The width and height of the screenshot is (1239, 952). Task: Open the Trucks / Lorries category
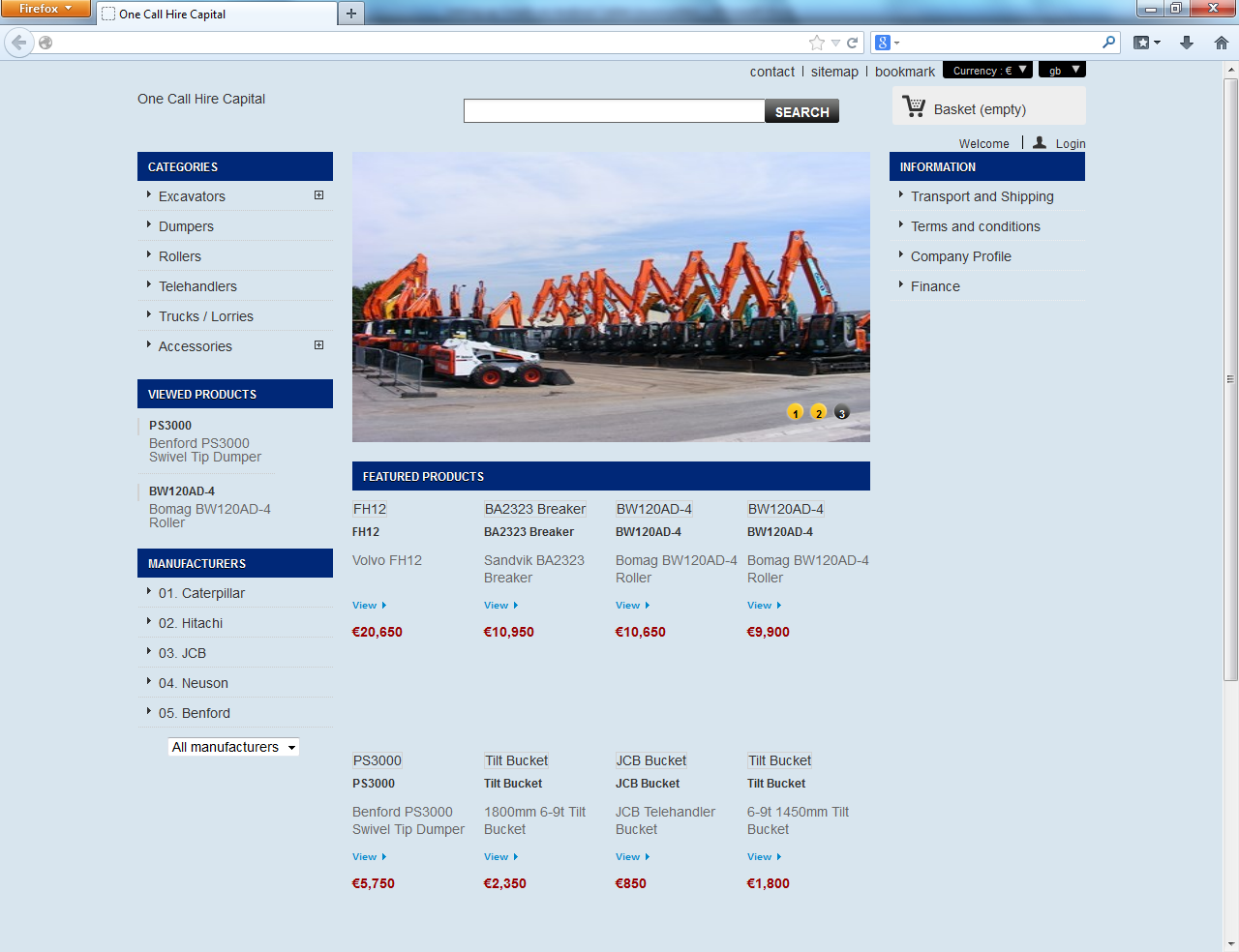point(206,316)
